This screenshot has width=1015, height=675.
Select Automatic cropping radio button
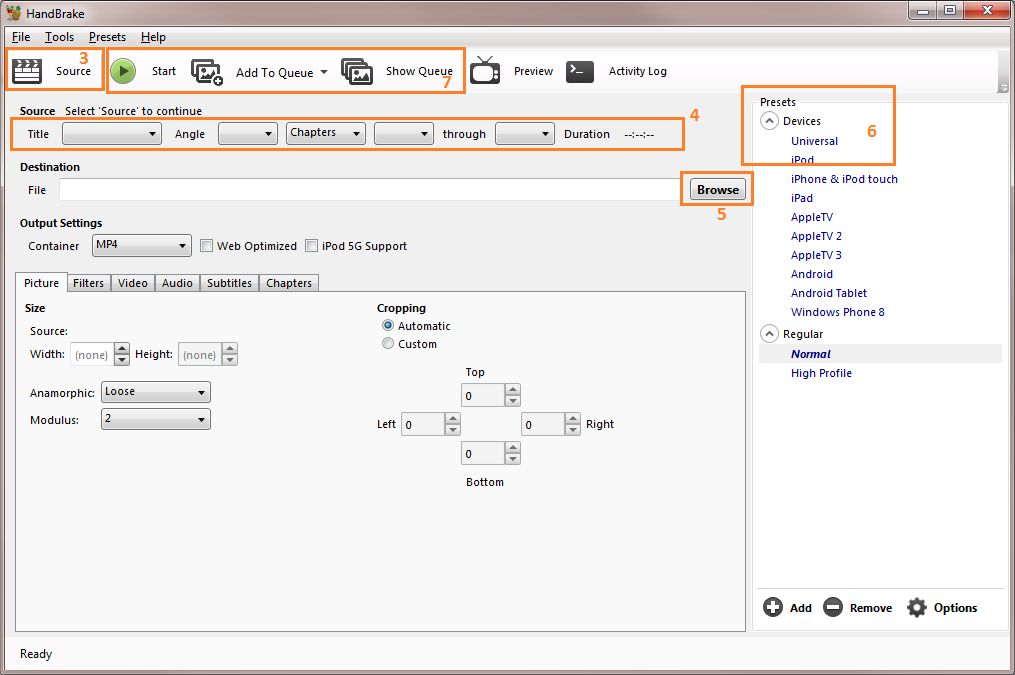388,326
